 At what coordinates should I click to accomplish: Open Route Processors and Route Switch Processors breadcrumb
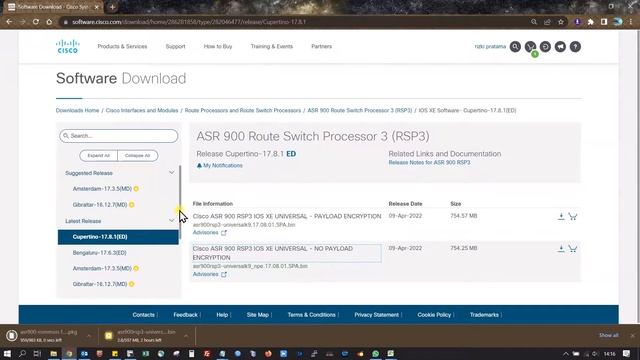[243, 111]
